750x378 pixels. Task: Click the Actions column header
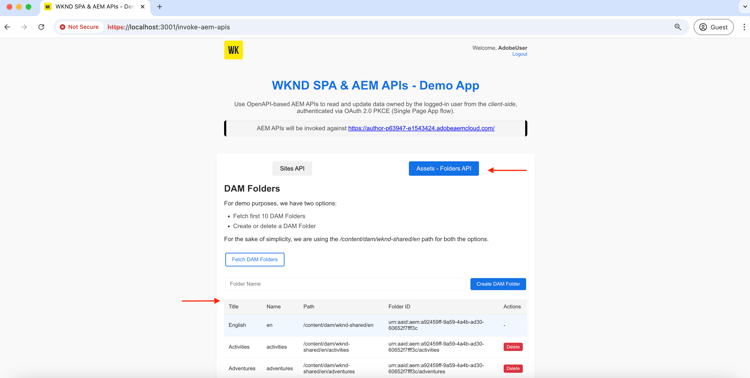click(x=512, y=307)
